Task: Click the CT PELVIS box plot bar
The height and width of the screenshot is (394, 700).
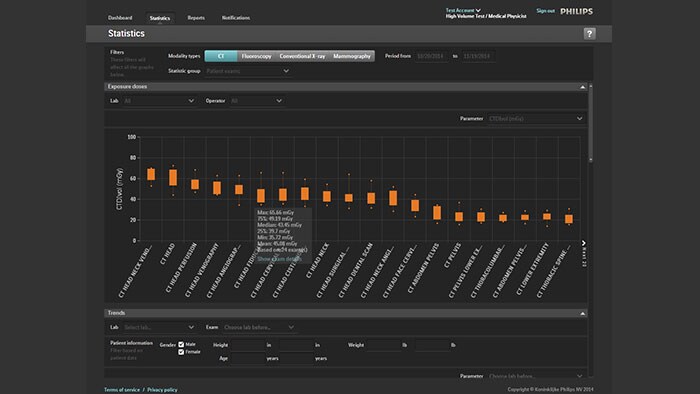Action: (459, 217)
